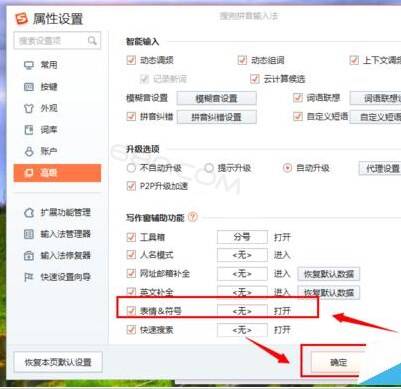The height and width of the screenshot is (389, 401).
Task: Uncheck the 表情&符号 checkbox
Action: [x=131, y=311]
